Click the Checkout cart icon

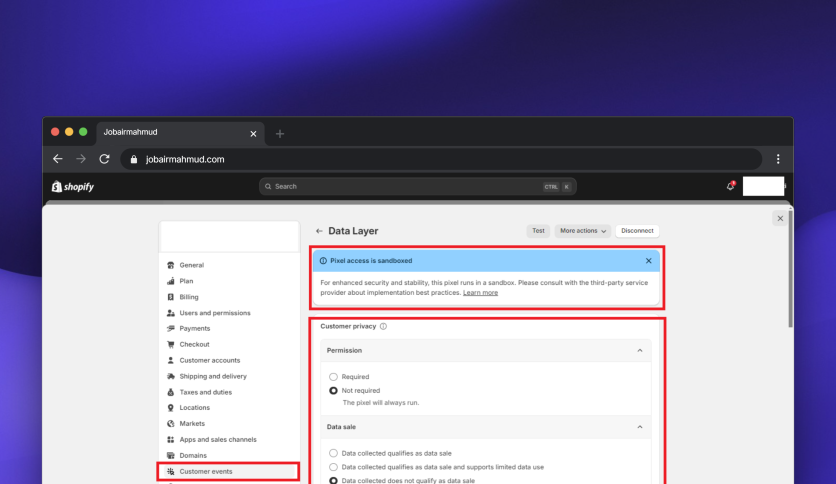[x=171, y=344]
